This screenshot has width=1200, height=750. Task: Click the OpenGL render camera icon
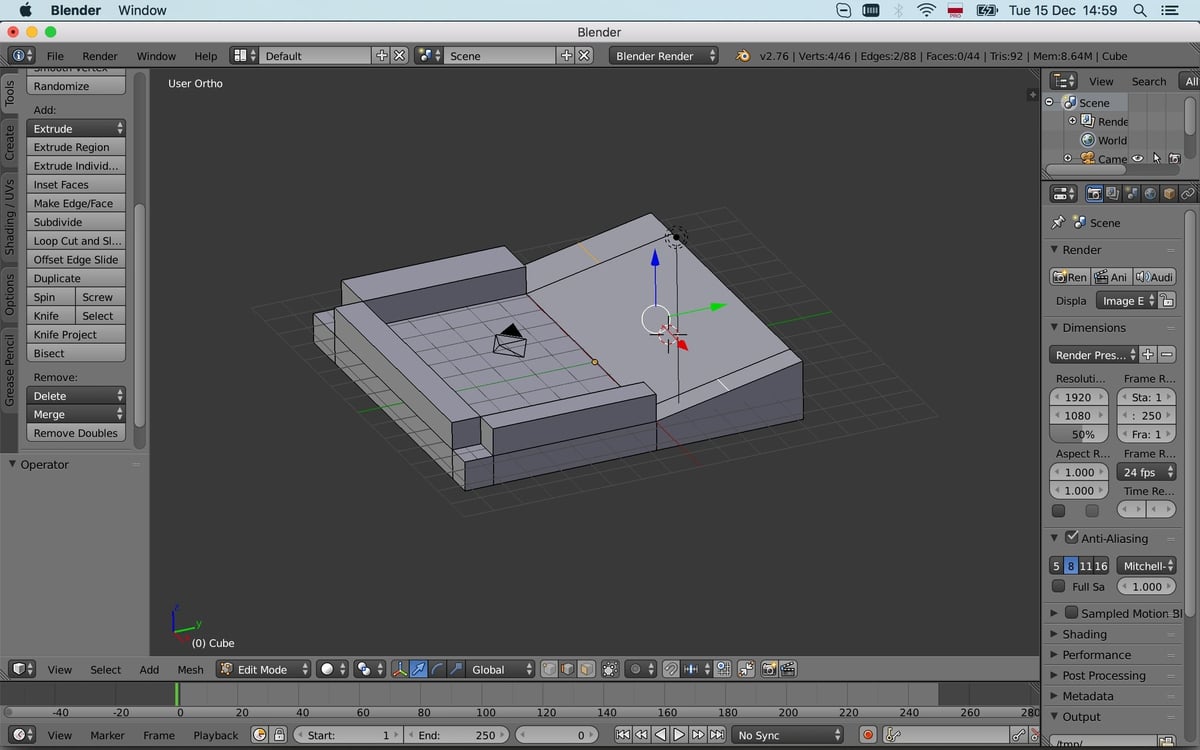coord(769,669)
